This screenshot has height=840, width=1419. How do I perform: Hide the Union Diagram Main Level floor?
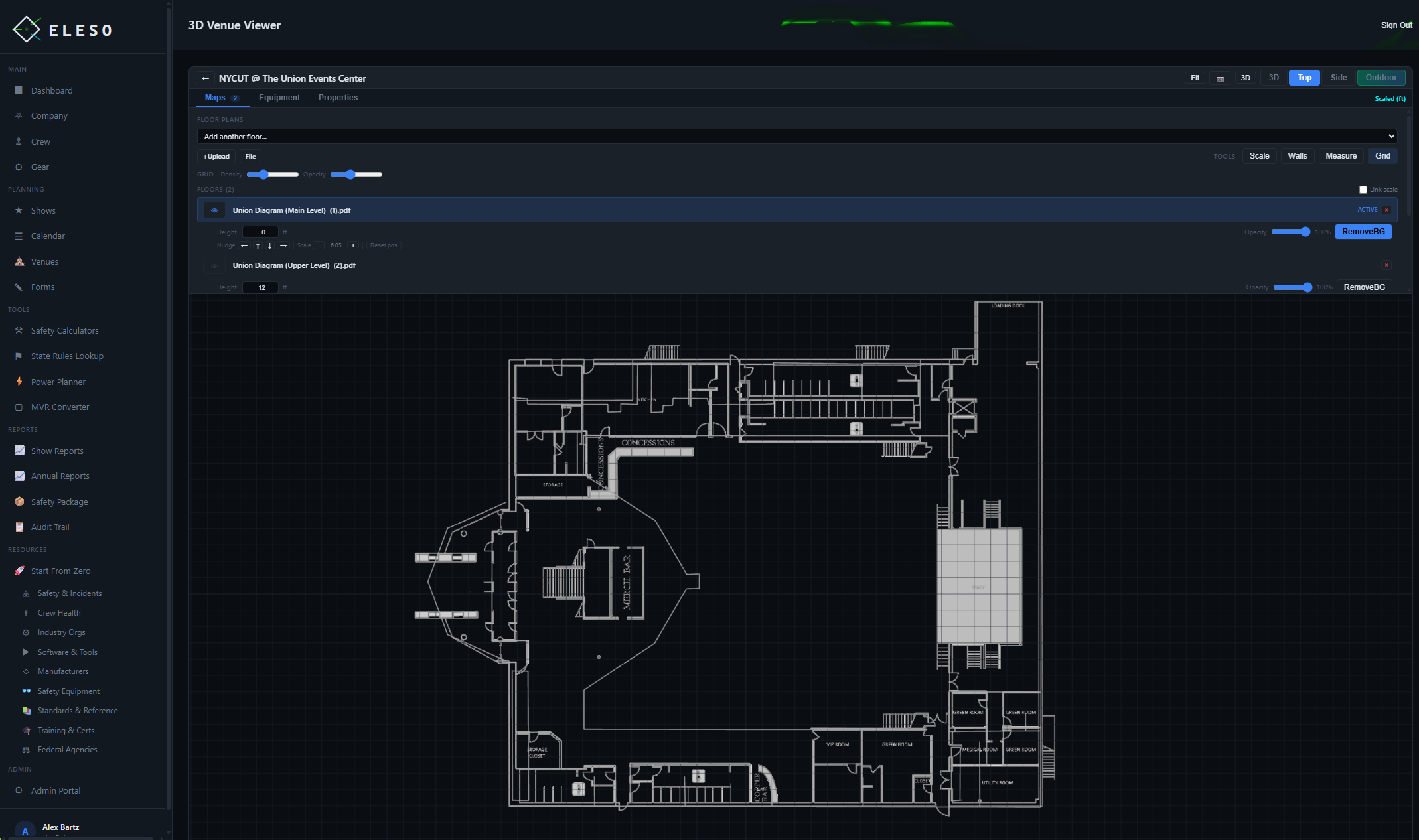coord(214,210)
